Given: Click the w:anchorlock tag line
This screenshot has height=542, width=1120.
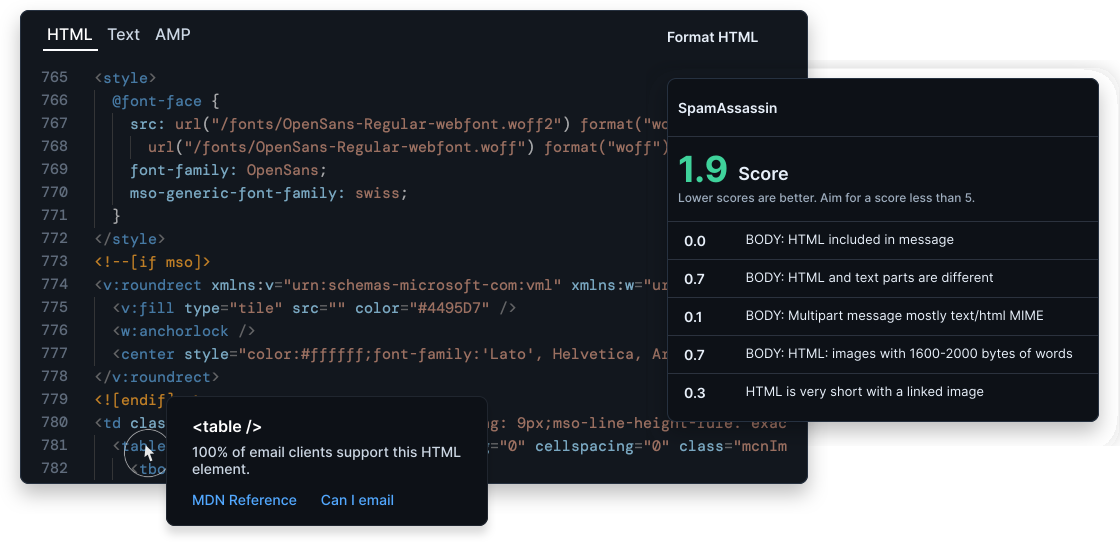Looking at the screenshot, I should coord(184,331).
